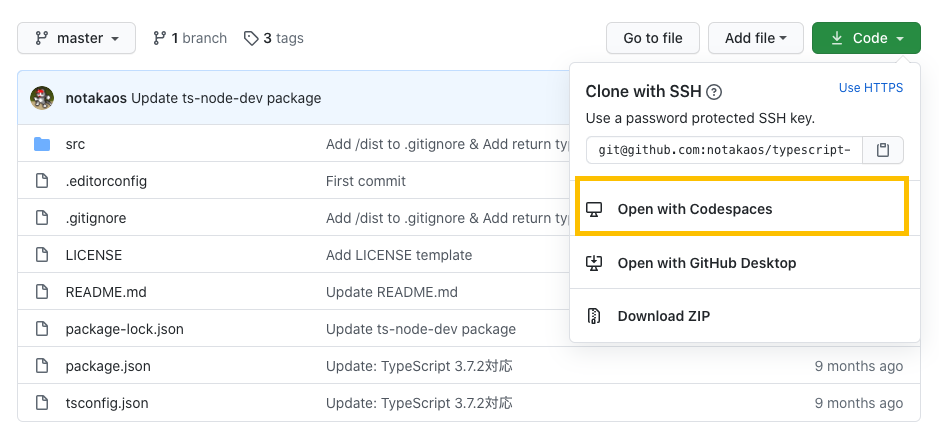939x430 pixels.
Task: Click the branch icon inside the master button
Action: 41,38
